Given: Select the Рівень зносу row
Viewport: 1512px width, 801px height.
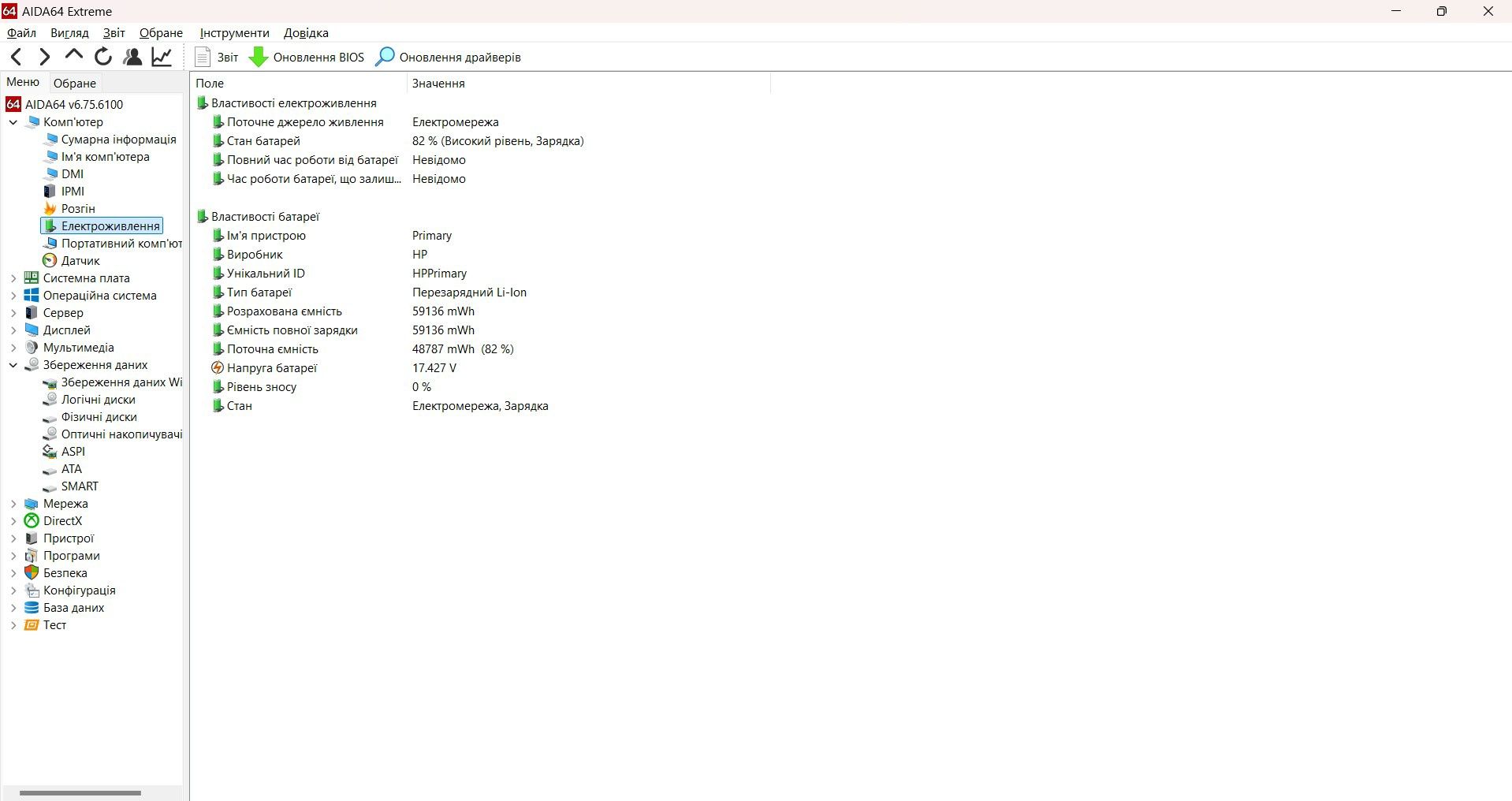Looking at the screenshot, I should click(x=481, y=387).
